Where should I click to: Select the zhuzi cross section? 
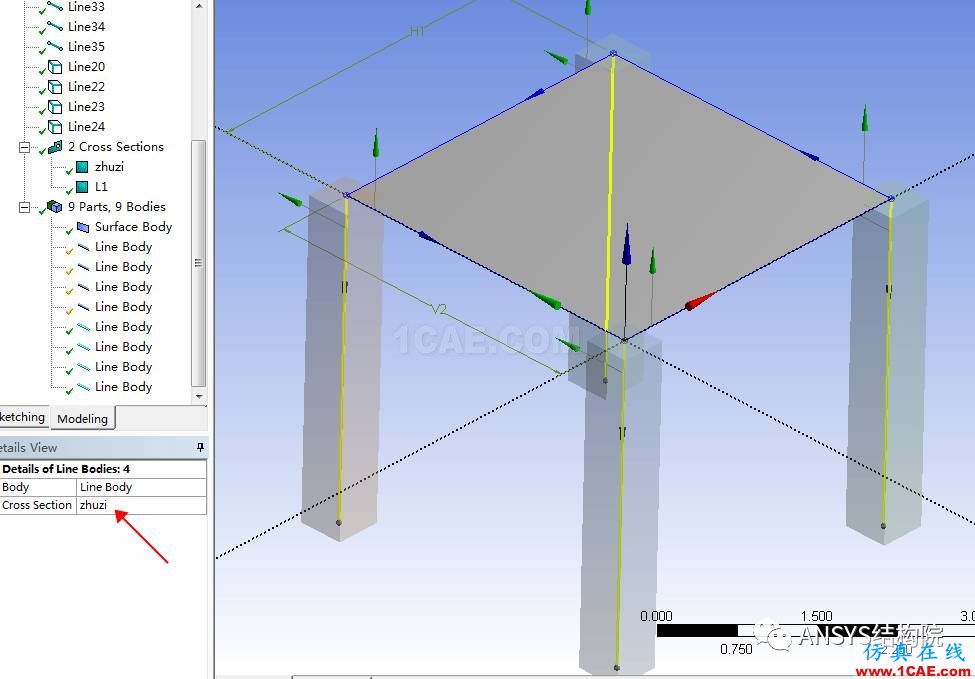point(109,167)
